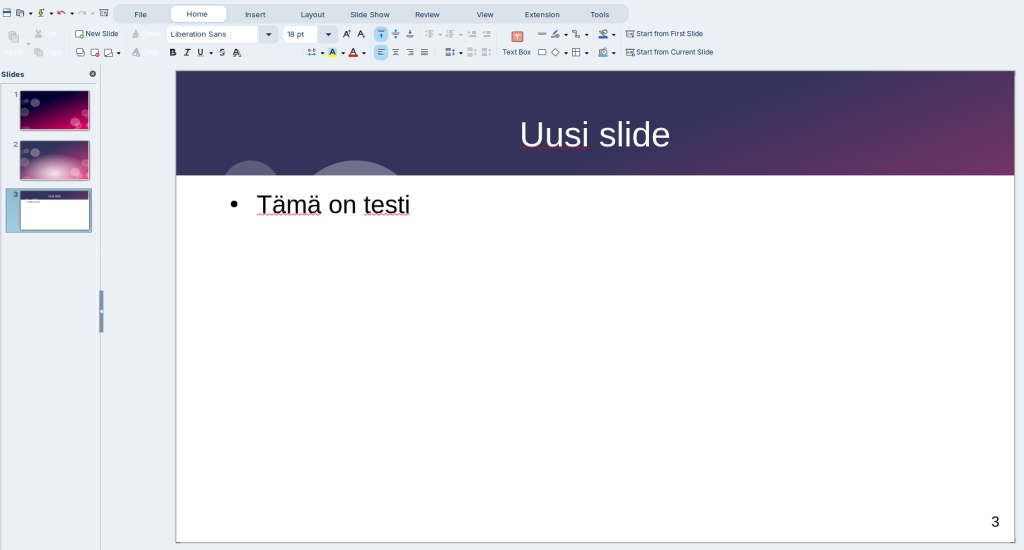1024x550 pixels.
Task: Open the underline style dropdown arrow
Action: click(211, 53)
